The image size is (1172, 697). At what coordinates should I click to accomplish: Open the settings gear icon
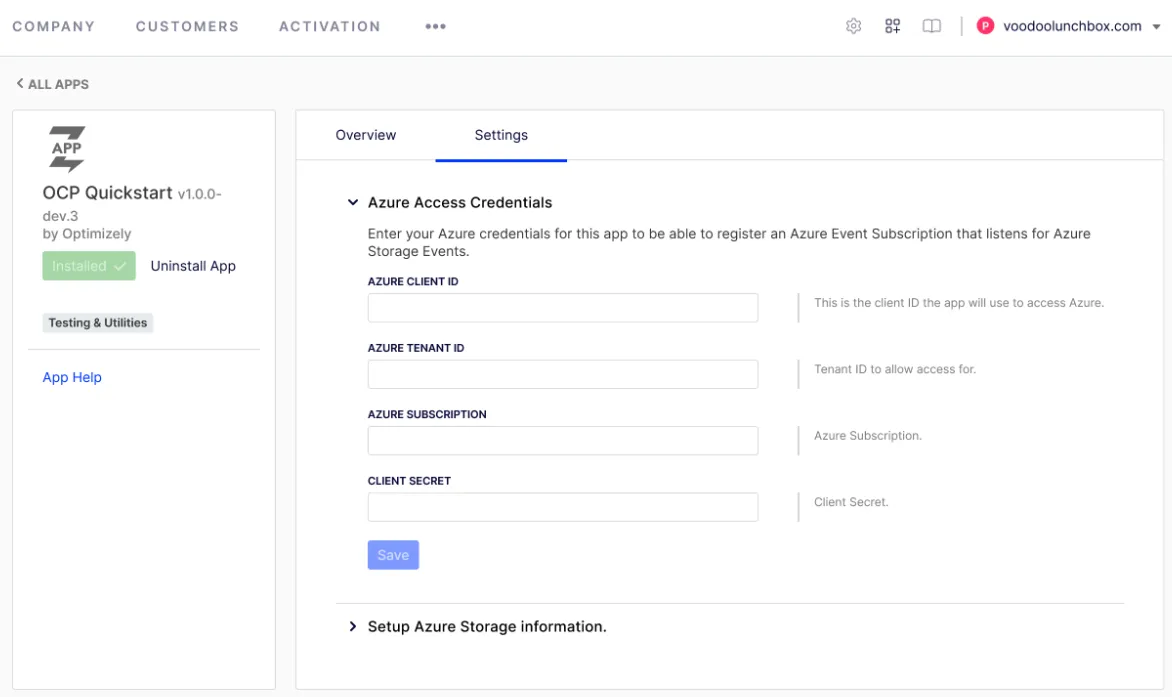pos(853,26)
